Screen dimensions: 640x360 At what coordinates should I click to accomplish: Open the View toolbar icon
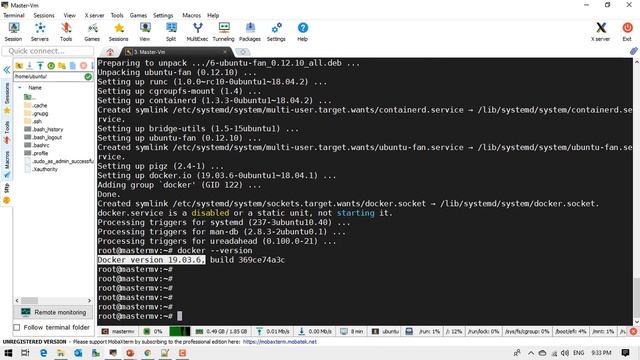pyautogui.click(x=145, y=31)
